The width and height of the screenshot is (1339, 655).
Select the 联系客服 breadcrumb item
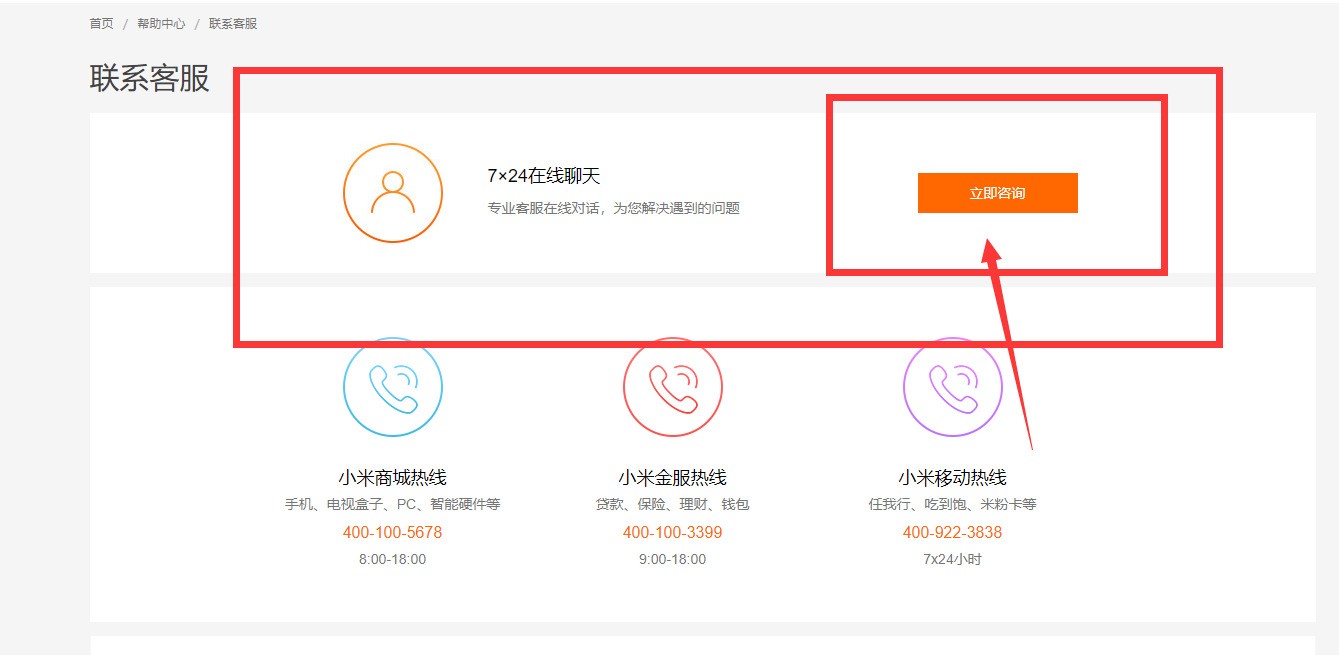(x=233, y=23)
